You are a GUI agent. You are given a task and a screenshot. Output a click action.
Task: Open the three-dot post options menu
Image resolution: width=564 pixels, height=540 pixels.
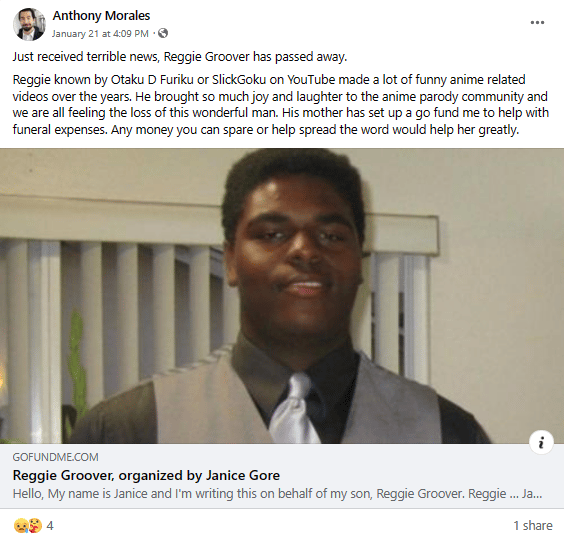pos(537,23)
